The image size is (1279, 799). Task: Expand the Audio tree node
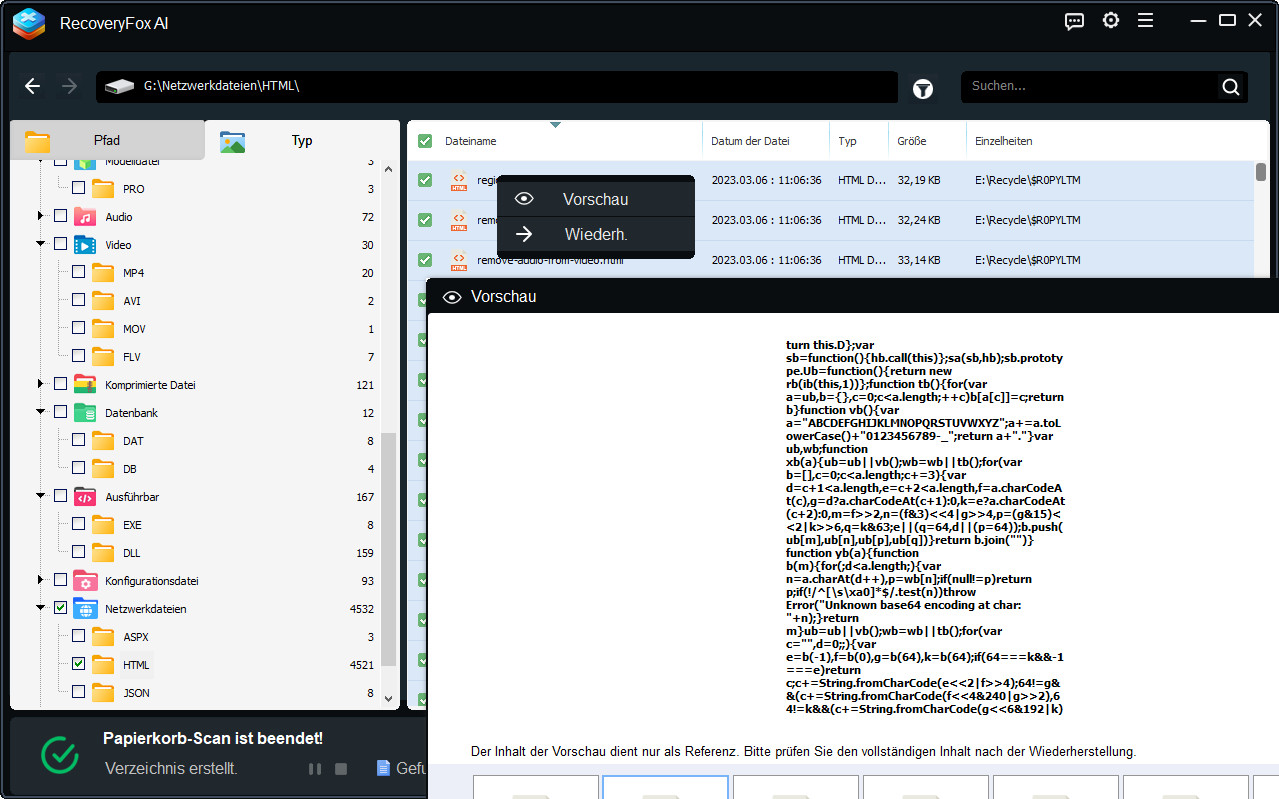[x=41, y=217]
